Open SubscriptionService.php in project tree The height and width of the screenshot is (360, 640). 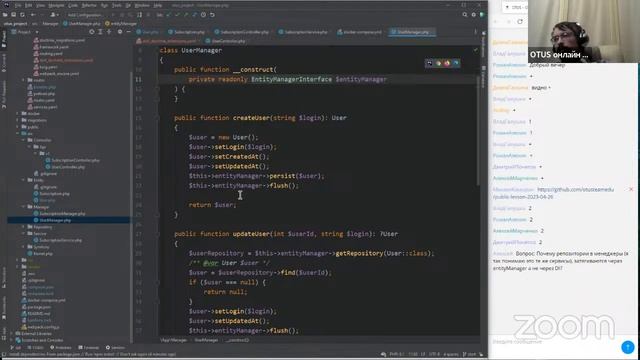58,240
